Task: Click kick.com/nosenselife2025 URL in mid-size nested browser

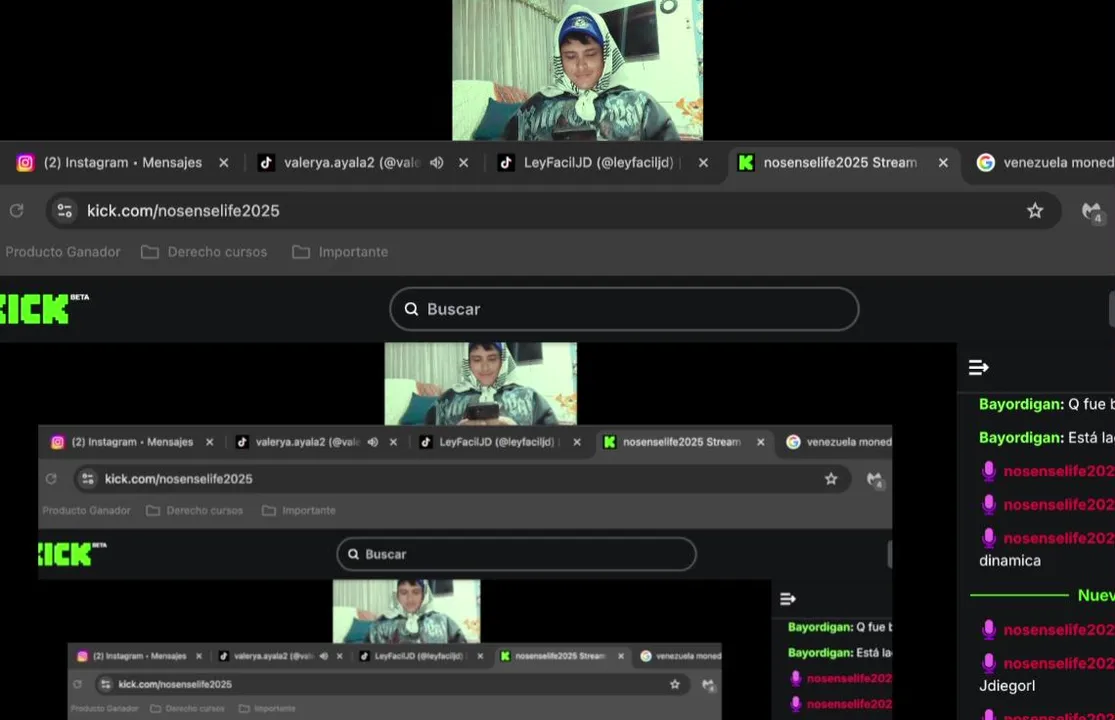Action: 178,479
